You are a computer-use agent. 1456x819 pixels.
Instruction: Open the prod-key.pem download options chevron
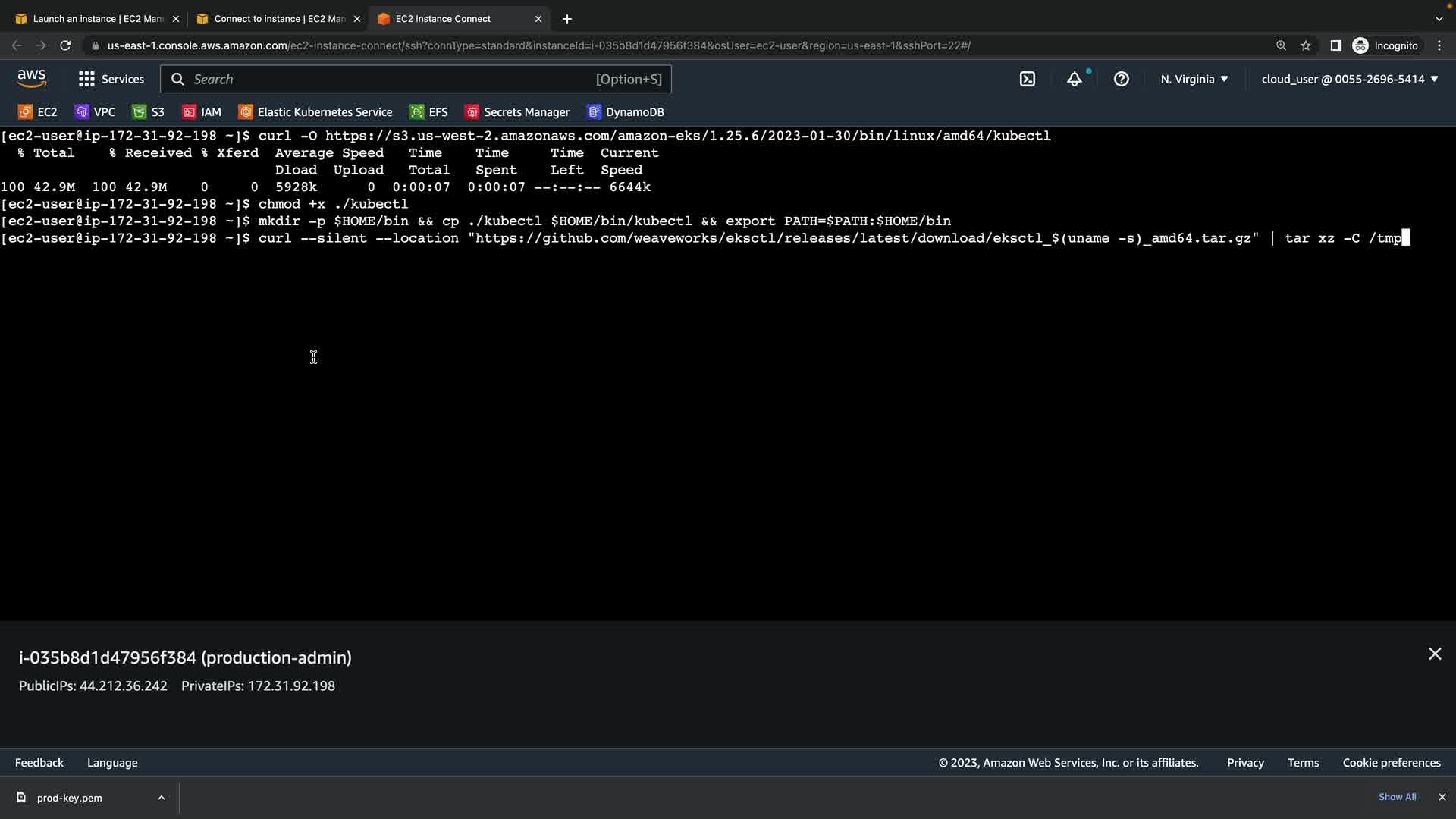162,798
